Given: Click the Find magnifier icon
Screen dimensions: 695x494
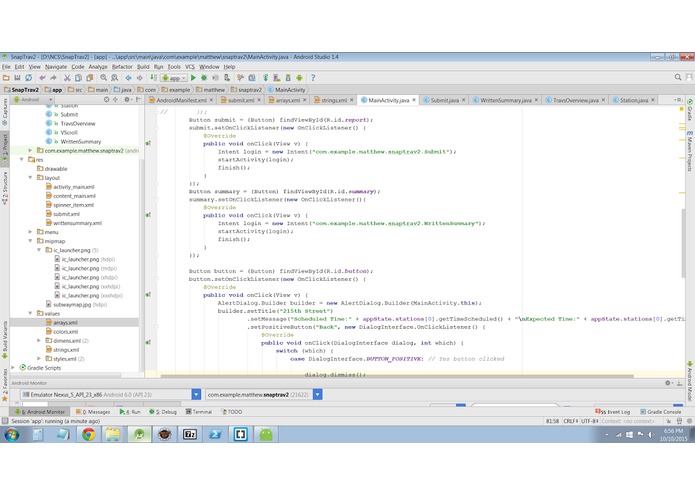Looking at the screenshot, I should point(103,78).
